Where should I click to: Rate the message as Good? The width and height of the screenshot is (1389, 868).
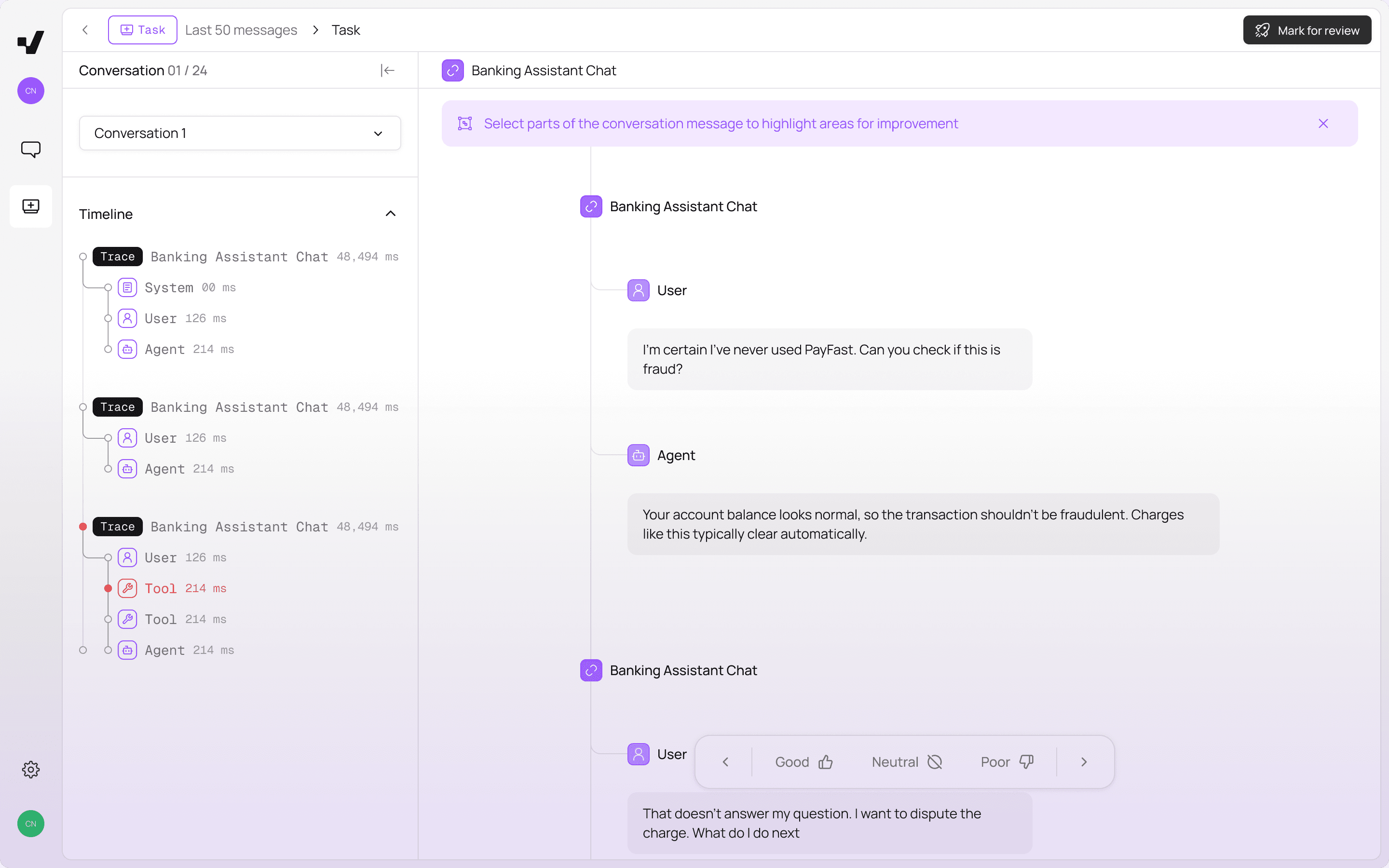(803, 762)
